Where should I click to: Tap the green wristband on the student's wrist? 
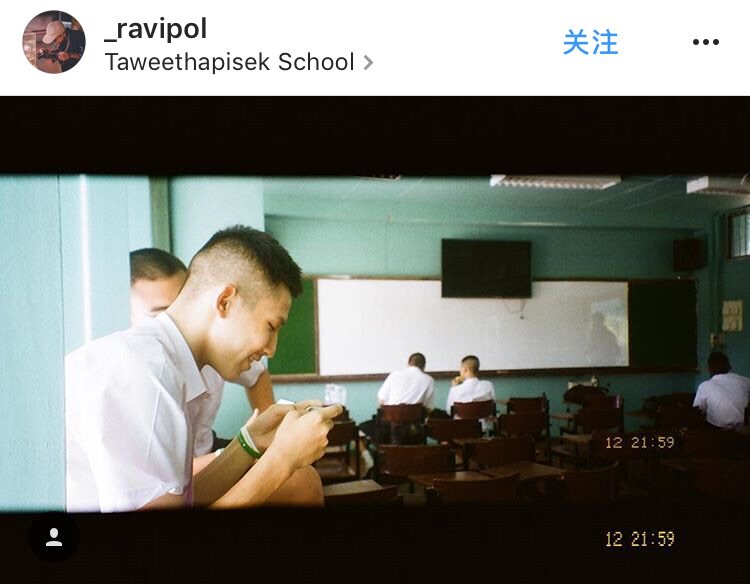click(249, 442)
